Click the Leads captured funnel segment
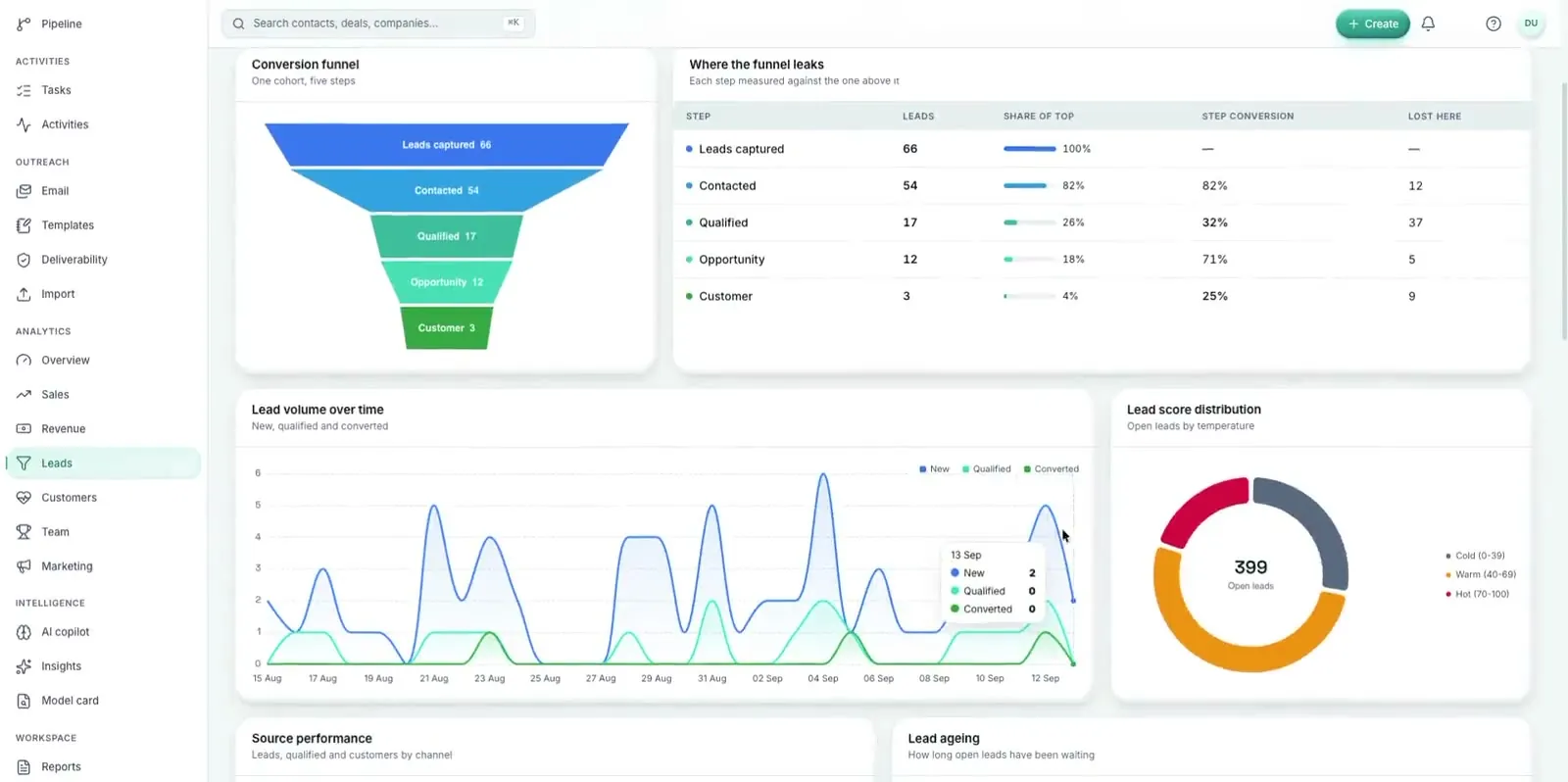This screenshot has height=782, width=1568. 447,145
